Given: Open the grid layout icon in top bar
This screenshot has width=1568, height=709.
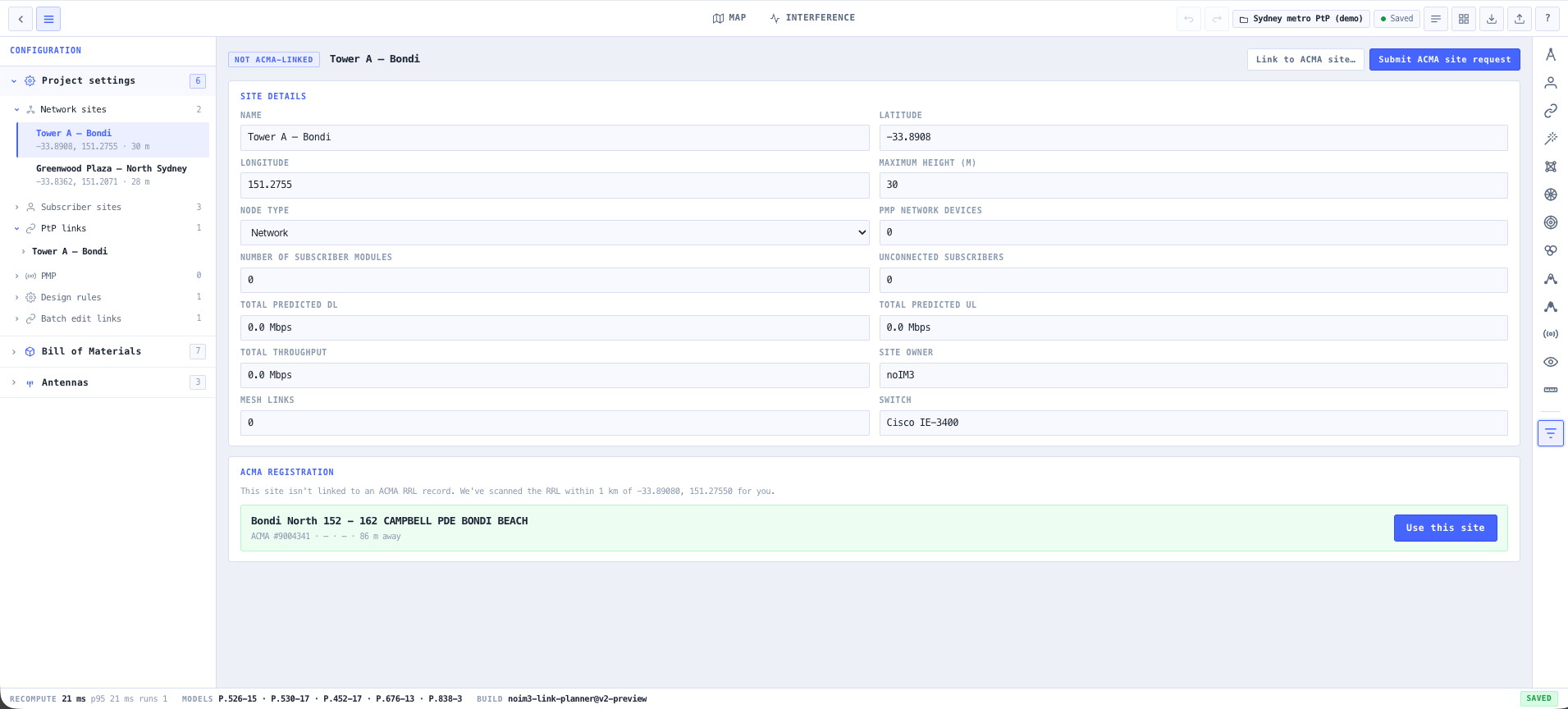Looking at the screenshot, I should [x=1464, y=19].
